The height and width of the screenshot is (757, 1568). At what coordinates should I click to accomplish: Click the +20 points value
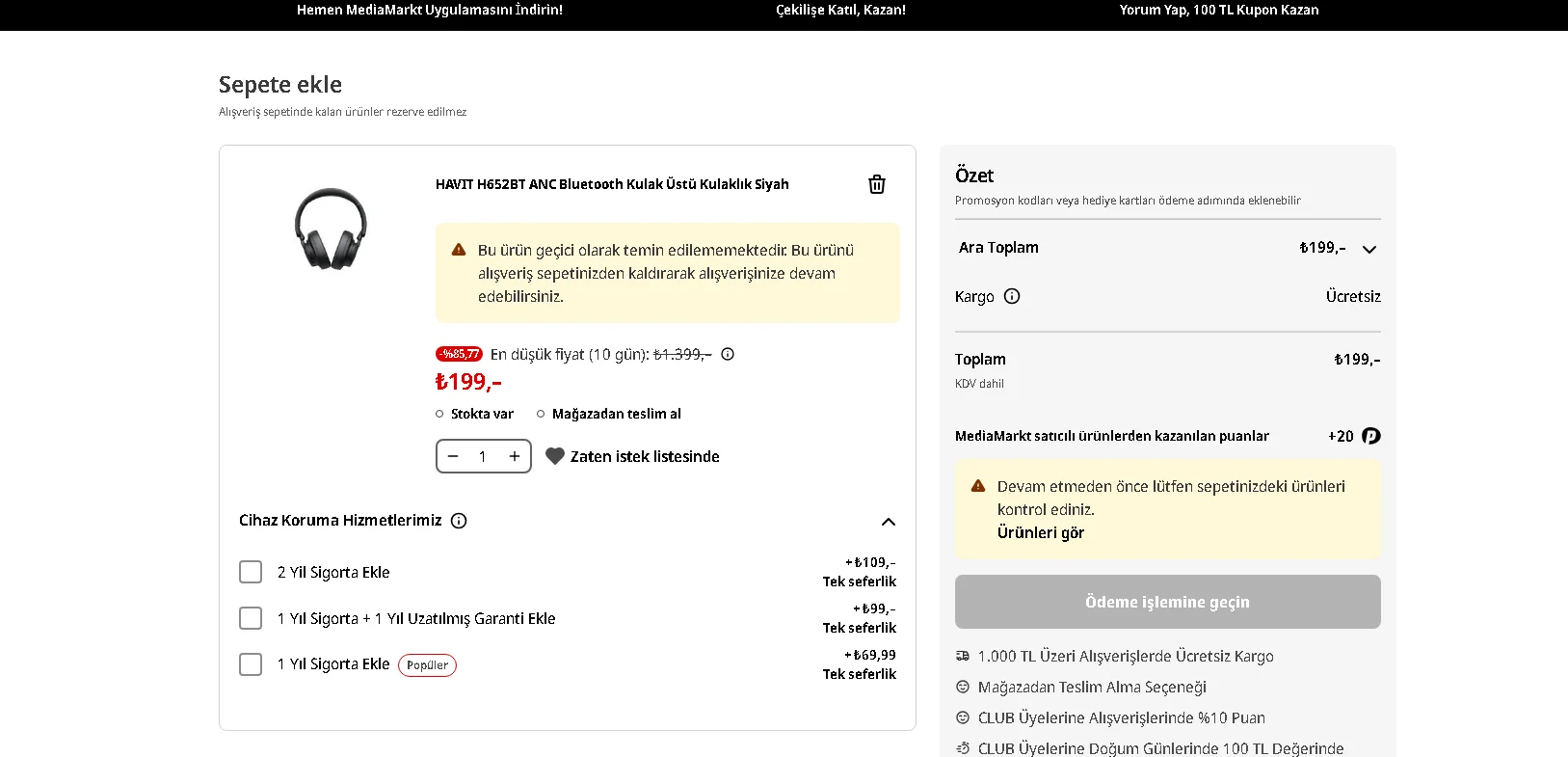[x=1341, y=436]
